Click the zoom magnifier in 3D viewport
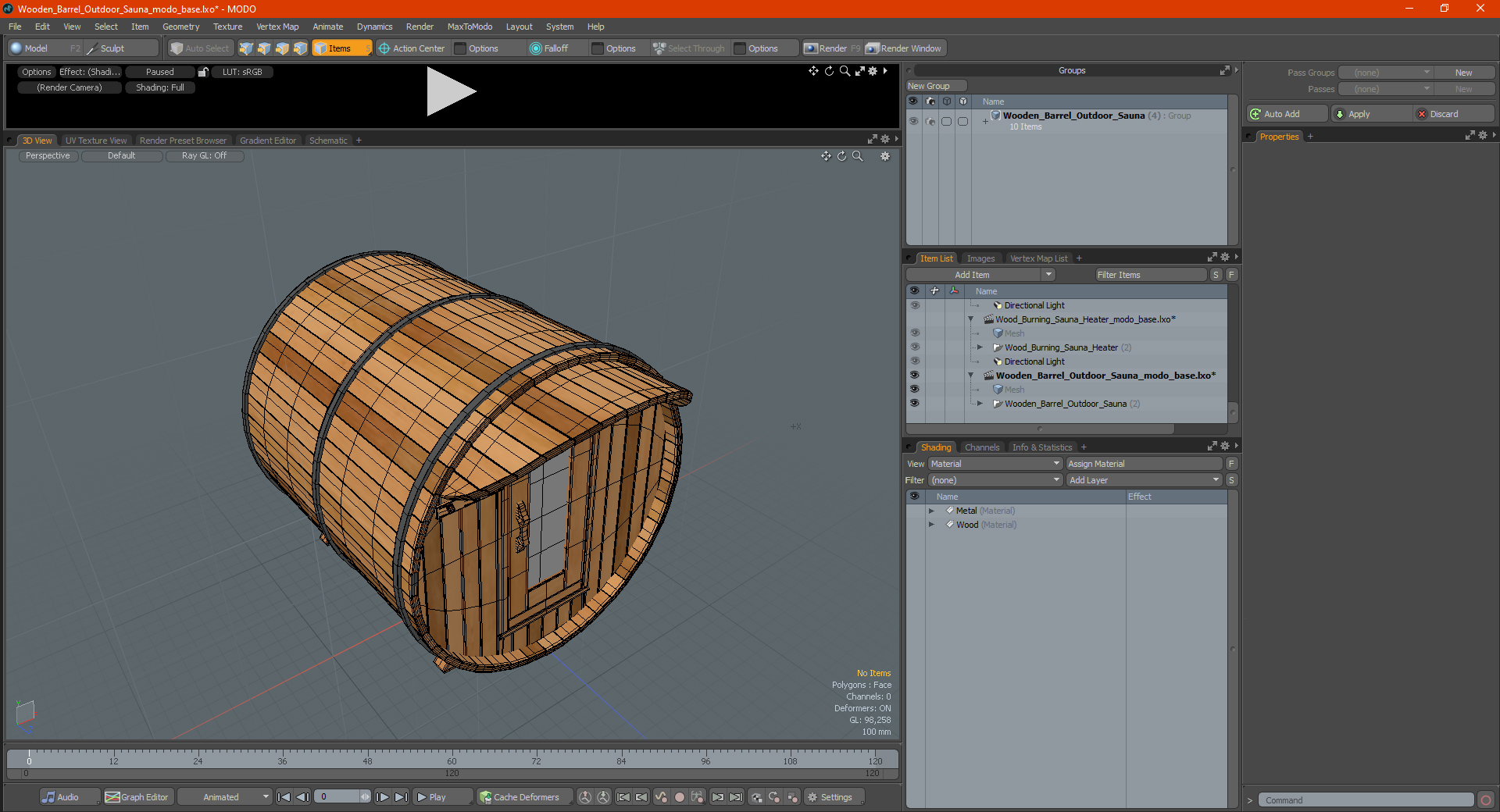This screenshot has height=812, width=1500. (x=858, y=156)
